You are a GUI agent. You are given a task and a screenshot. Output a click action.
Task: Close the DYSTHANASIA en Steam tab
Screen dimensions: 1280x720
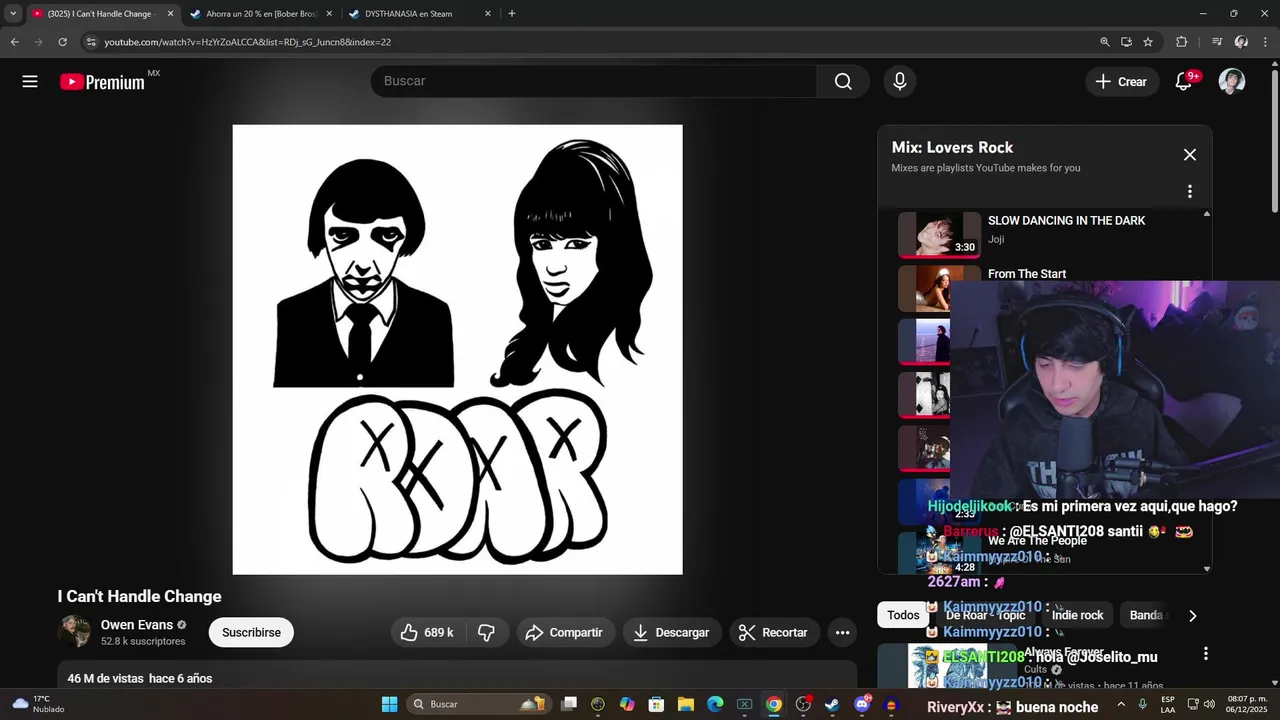(487, 14)
